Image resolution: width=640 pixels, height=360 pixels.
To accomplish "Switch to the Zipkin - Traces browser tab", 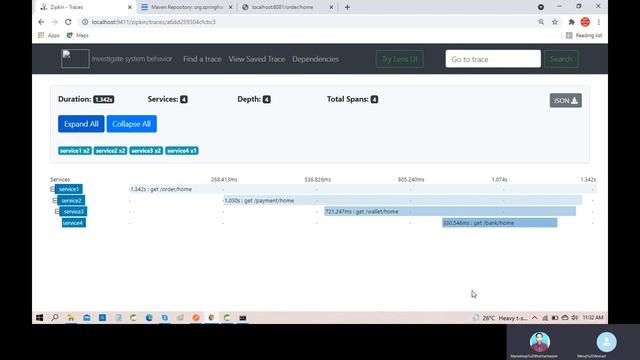I will [x=86, y=7].
